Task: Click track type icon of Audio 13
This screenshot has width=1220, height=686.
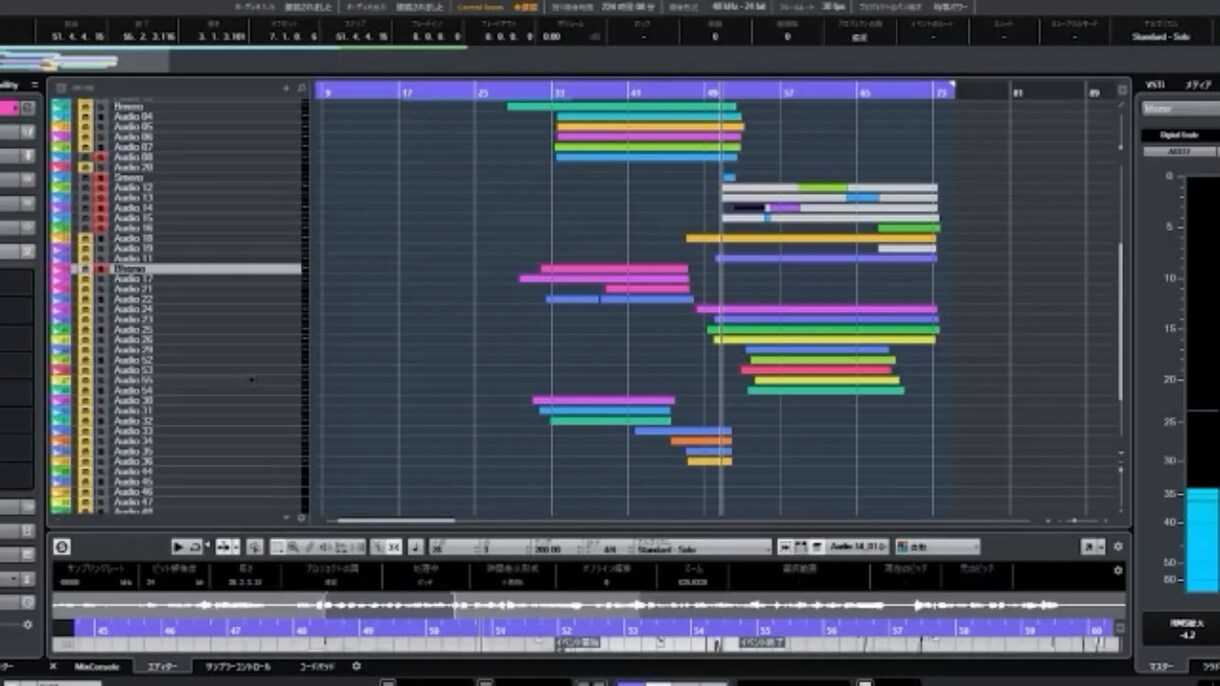Action: point(59,198)
